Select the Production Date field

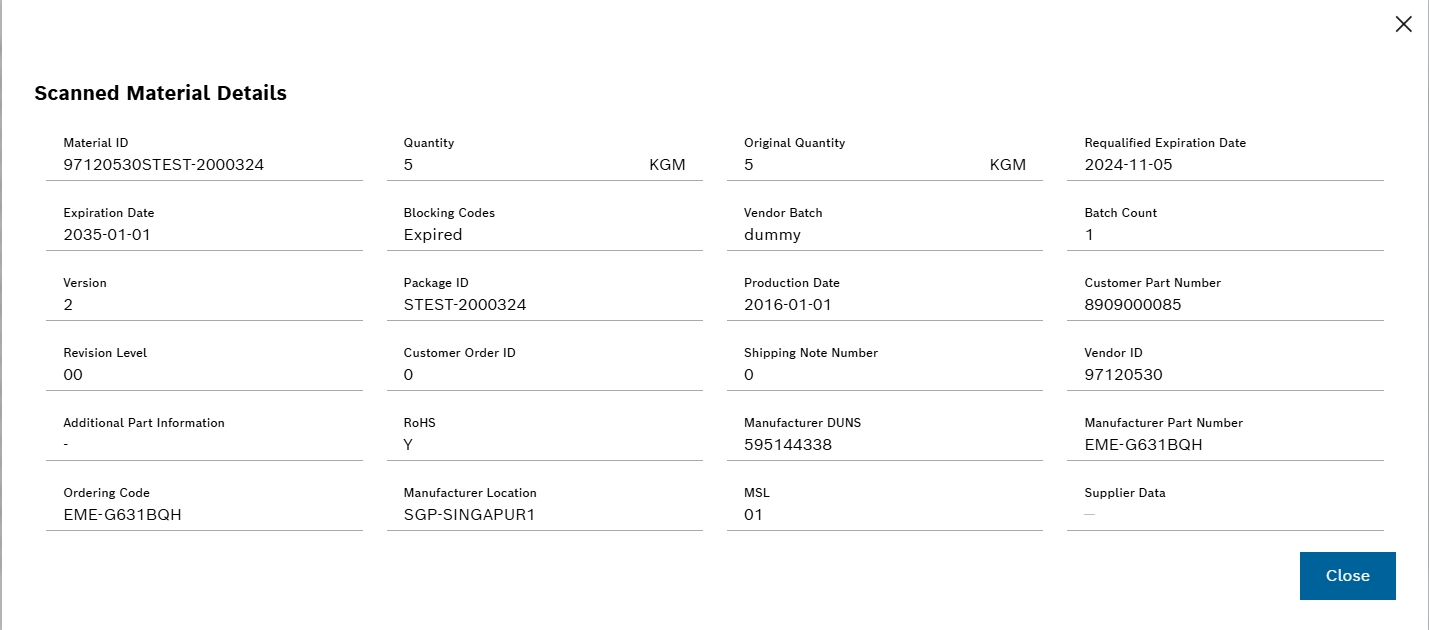point(885,296)
